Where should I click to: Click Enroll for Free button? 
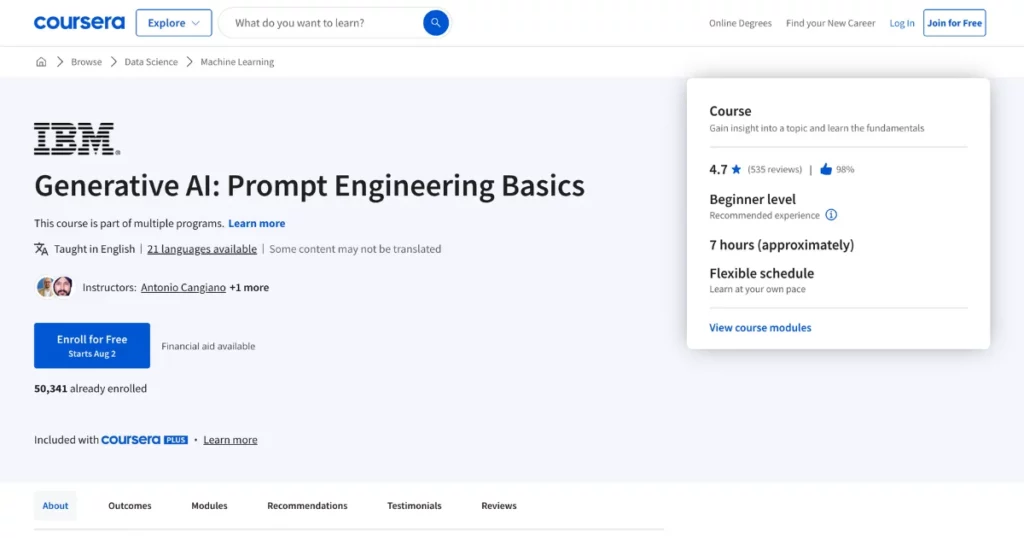click(92, 345)
